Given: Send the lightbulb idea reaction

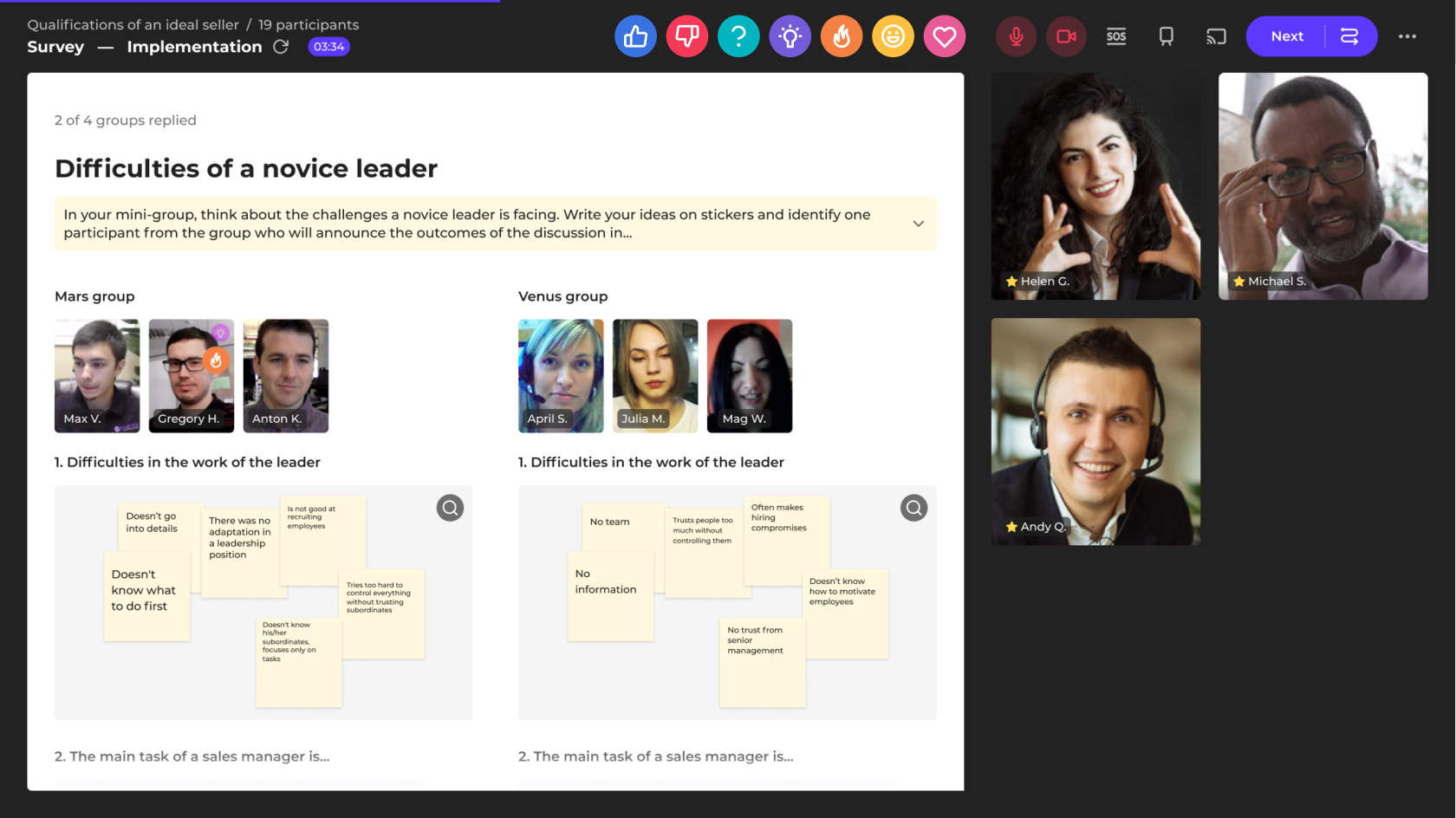Looking at the screenshot, I should pos(790,36).
